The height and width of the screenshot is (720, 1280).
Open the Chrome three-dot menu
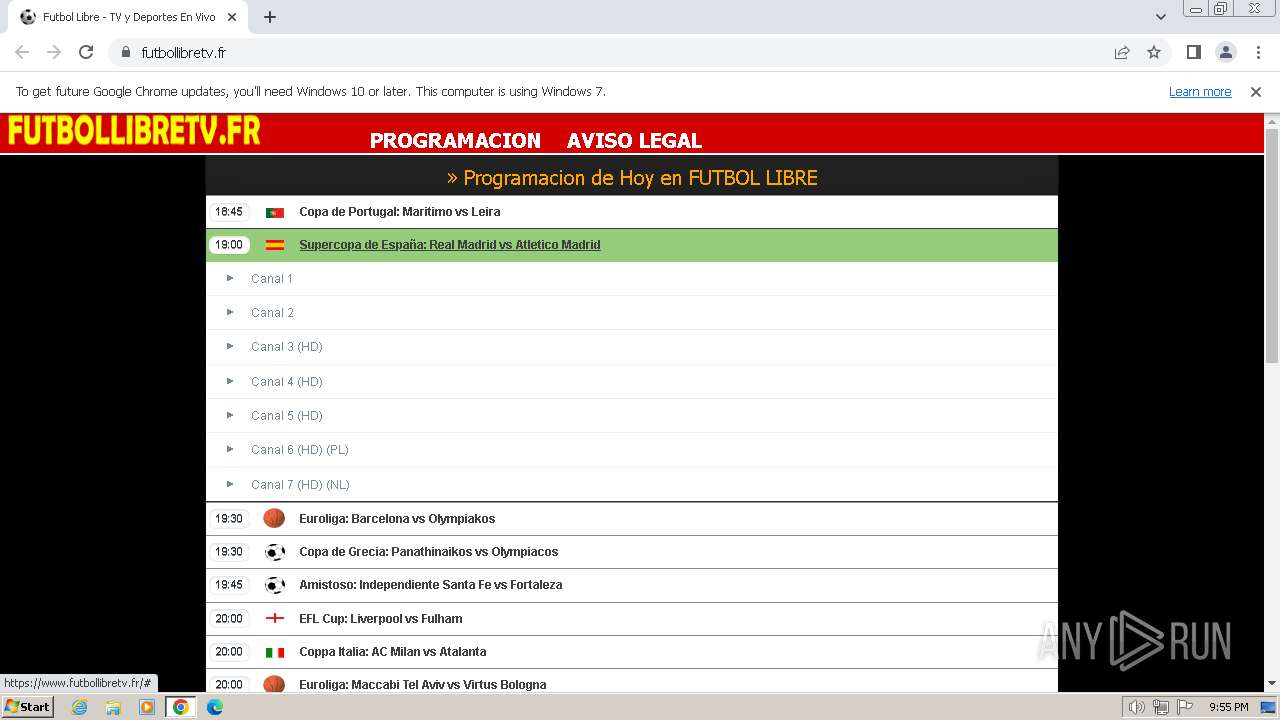(x=1256, y=52)
